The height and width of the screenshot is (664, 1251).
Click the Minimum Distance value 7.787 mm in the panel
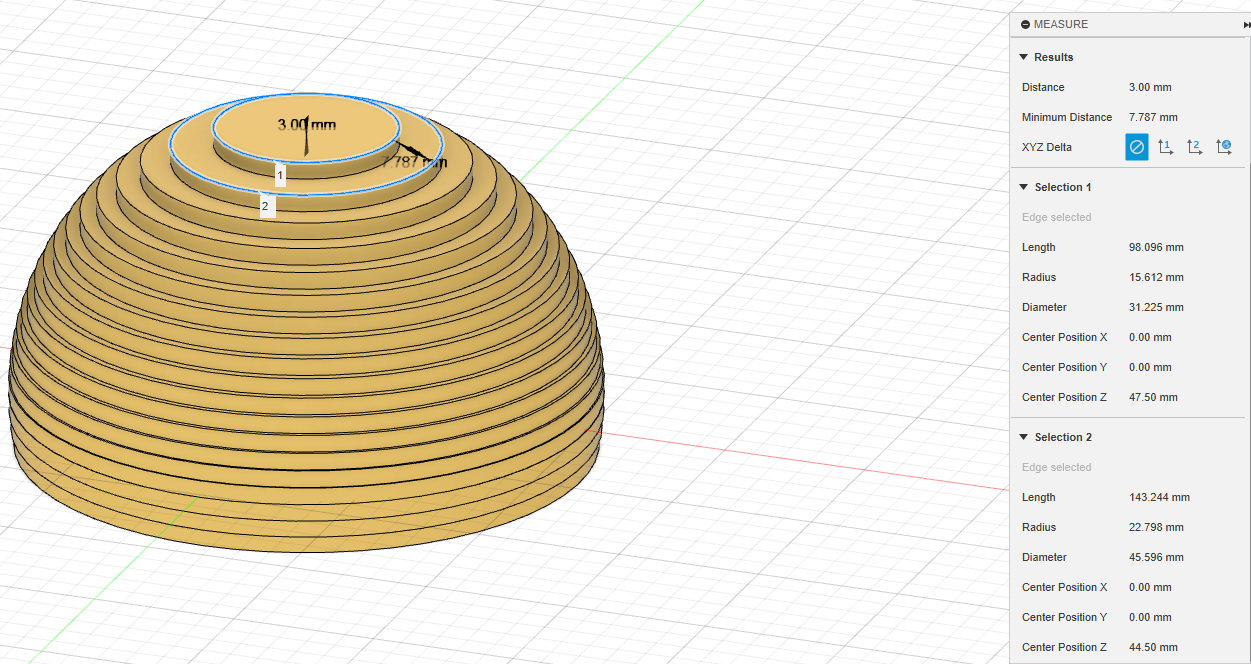point(1153,117)
